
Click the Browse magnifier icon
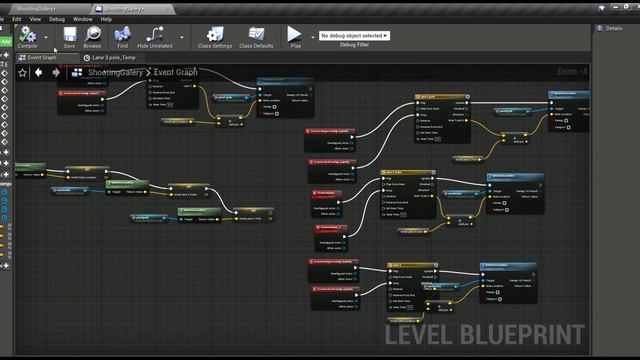coord(93,34)
